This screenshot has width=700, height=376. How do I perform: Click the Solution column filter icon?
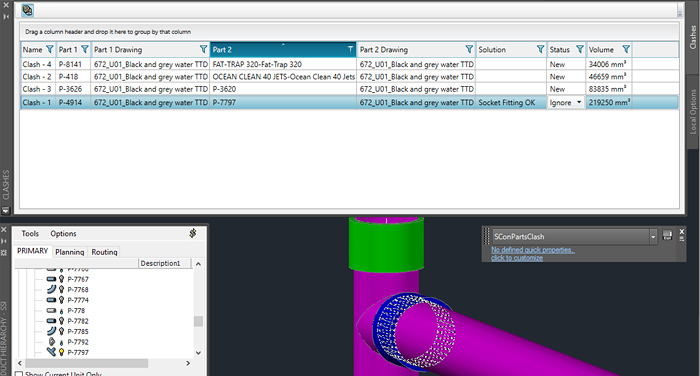541,50
